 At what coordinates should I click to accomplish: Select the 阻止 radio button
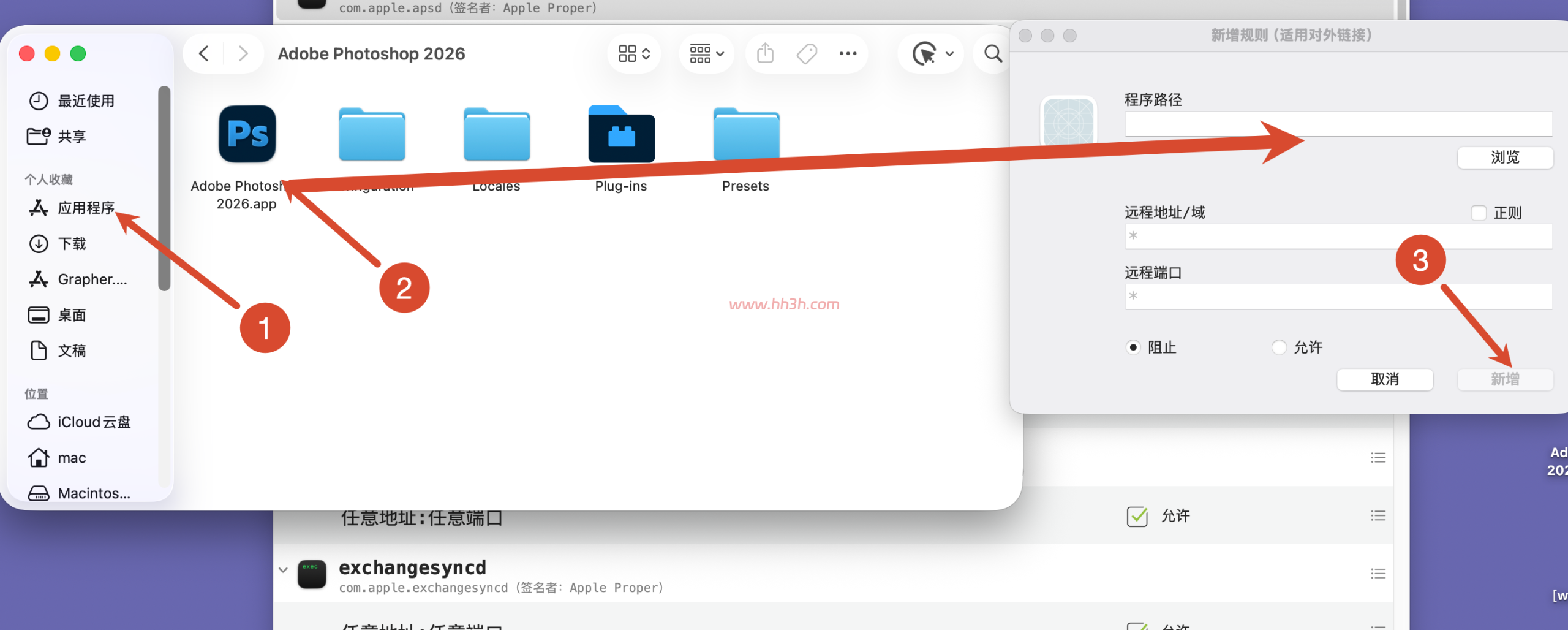[1133, 347]
